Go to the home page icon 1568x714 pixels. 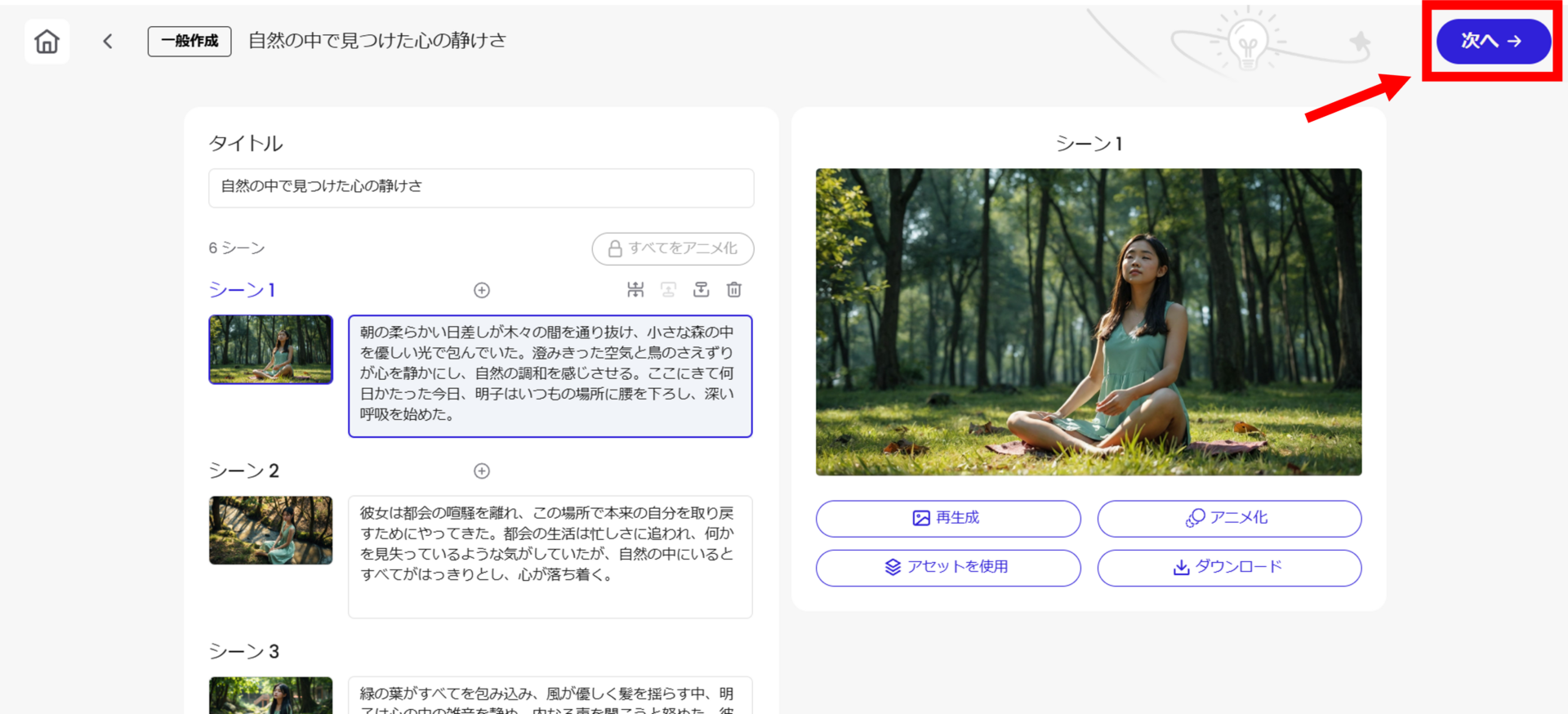point(47,41)
